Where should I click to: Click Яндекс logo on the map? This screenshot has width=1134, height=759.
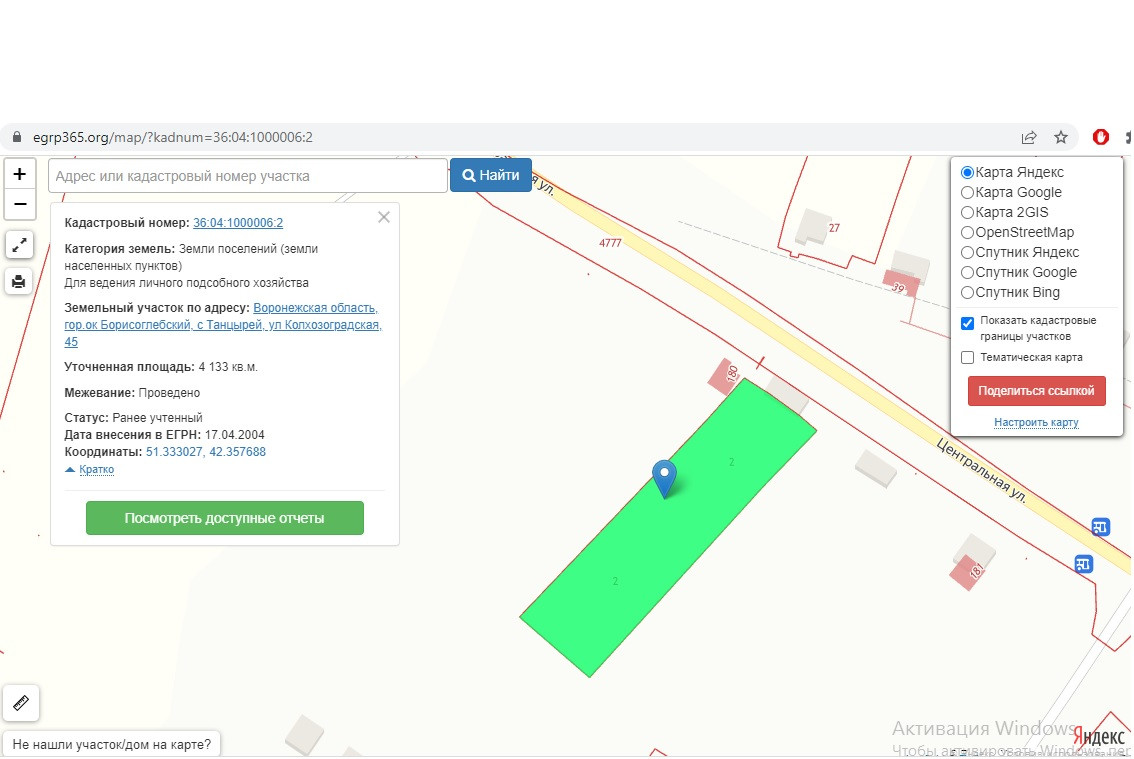point(1099,737)
